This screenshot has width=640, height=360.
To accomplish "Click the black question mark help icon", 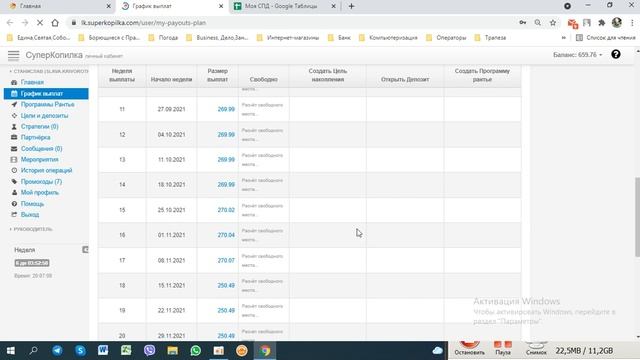I will 616,54.
